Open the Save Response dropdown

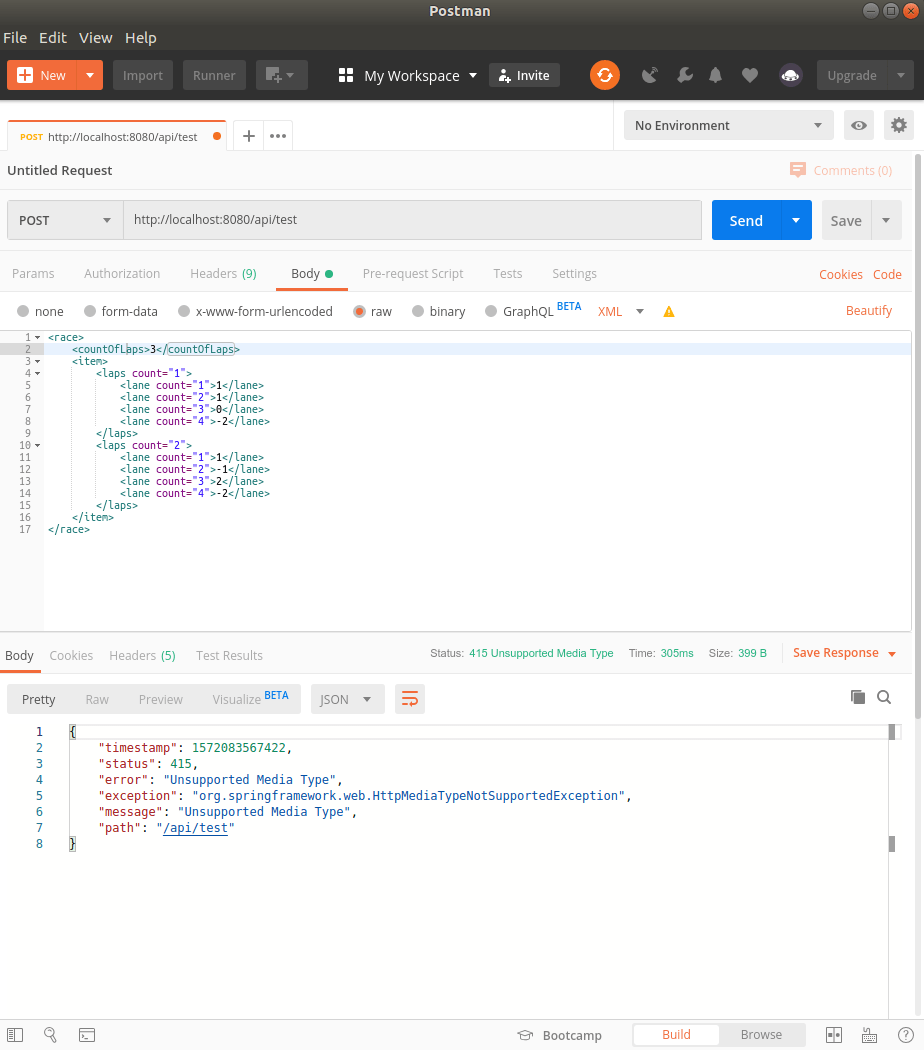click(844, 653)
